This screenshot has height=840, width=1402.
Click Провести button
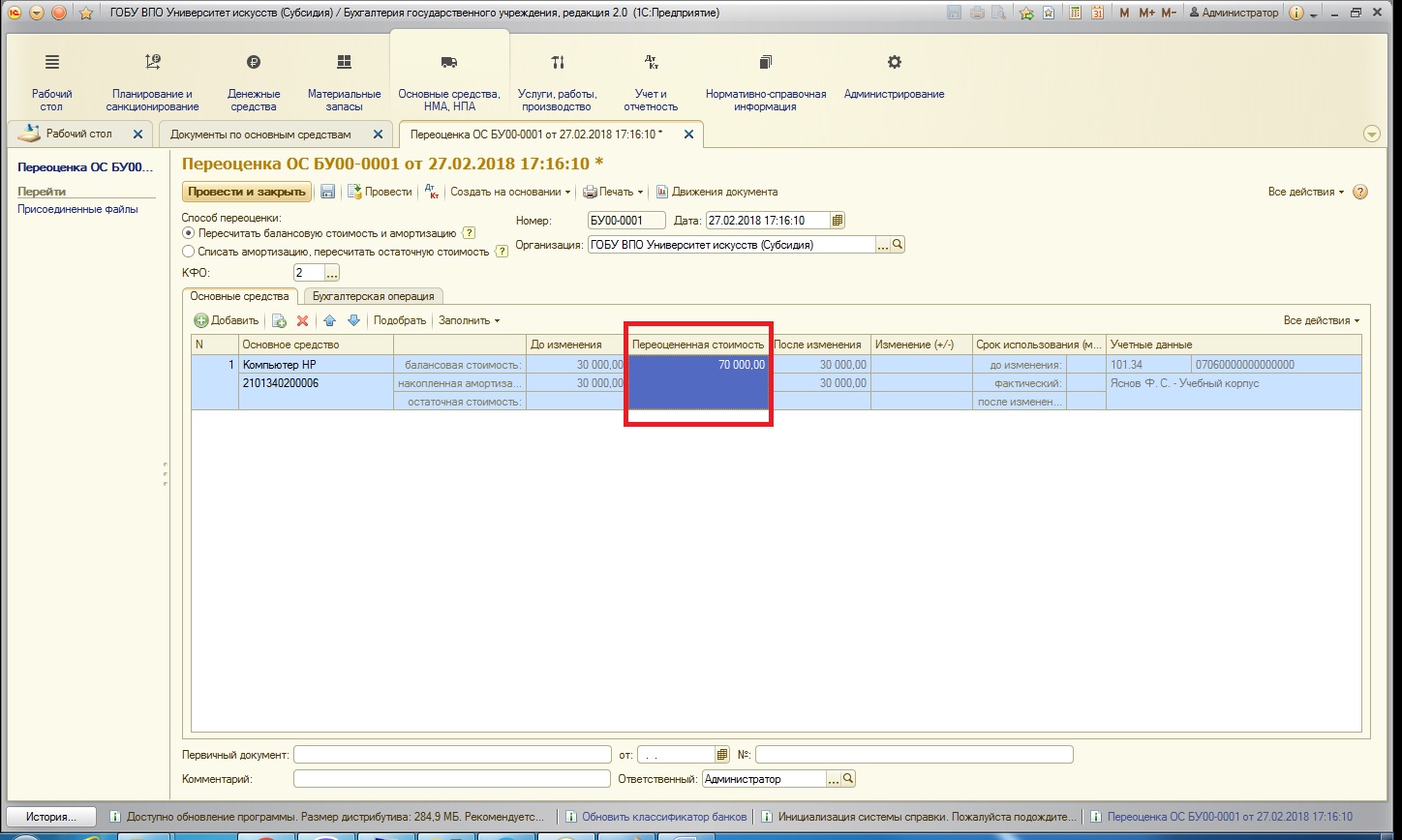pos(380,192)
